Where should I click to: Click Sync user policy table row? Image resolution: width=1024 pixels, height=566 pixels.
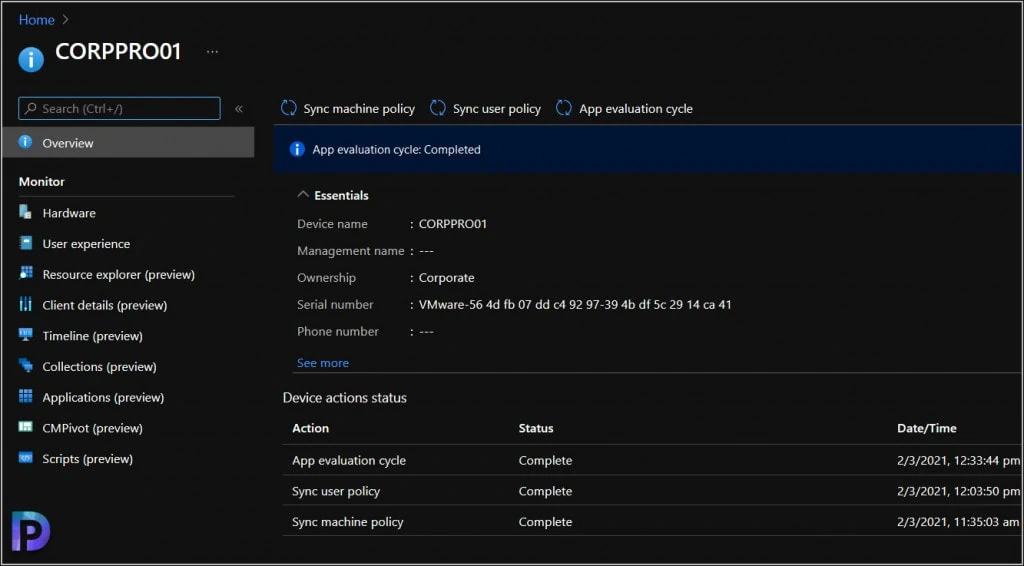pyautogui.click(x=652, y=491)
